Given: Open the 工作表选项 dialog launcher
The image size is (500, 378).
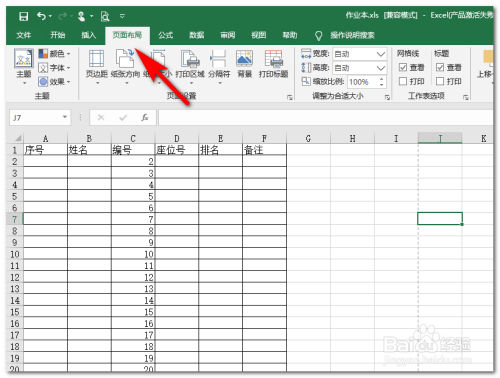Looking at the screenshot, I should pyautogui.click(x=466, y=97).
